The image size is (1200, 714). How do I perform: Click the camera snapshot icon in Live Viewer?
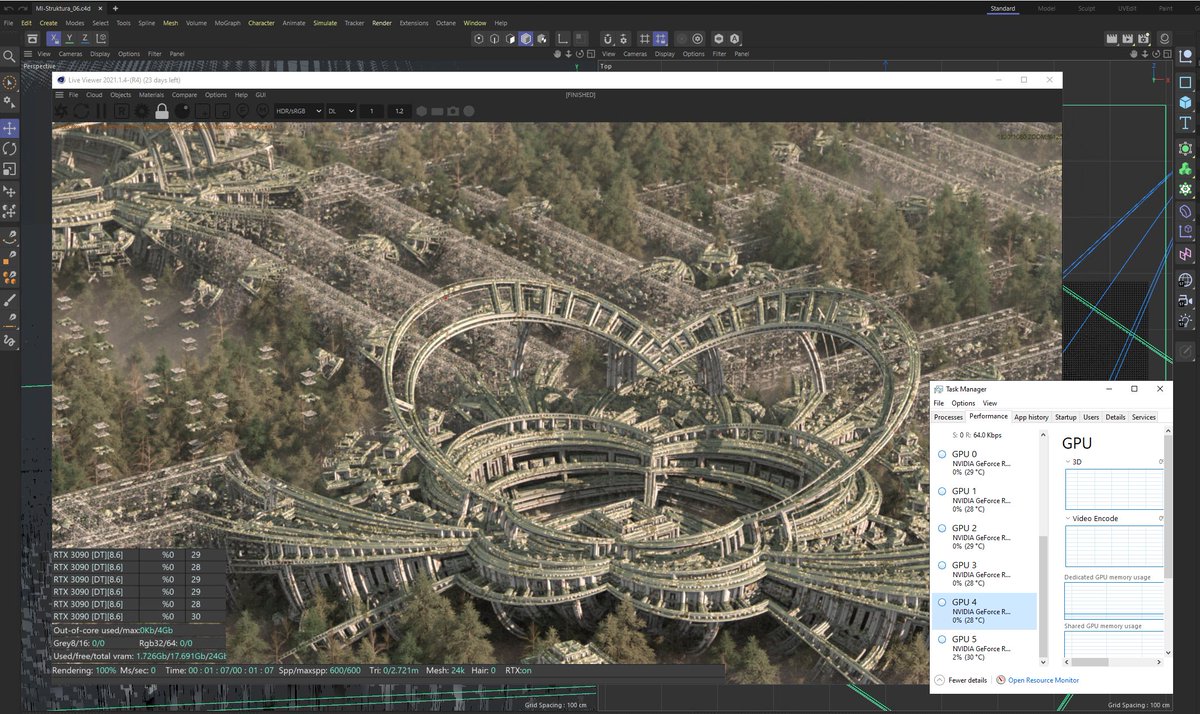coord(453,111)
